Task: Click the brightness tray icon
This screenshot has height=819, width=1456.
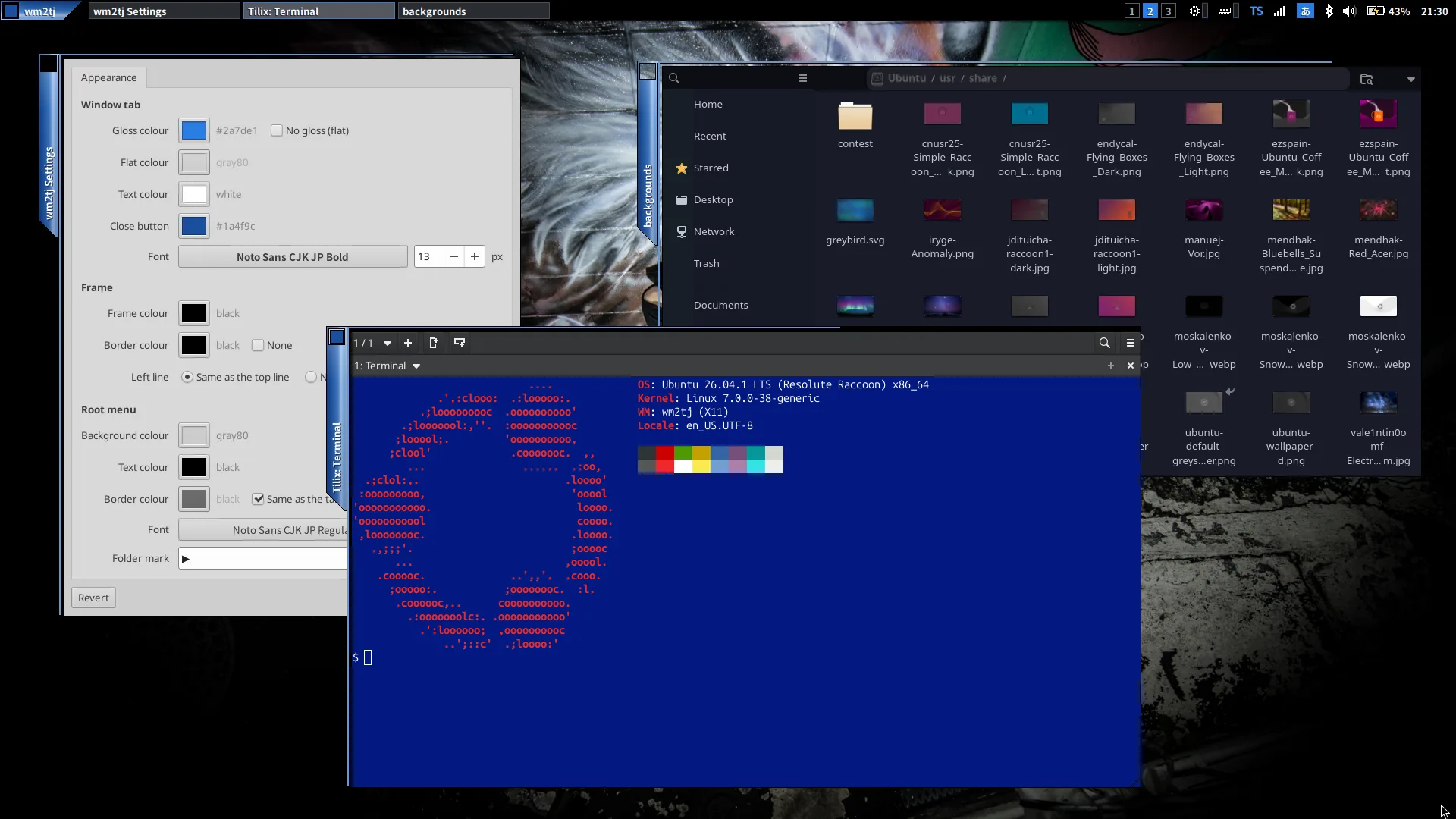Action: tap(1194, 11)
